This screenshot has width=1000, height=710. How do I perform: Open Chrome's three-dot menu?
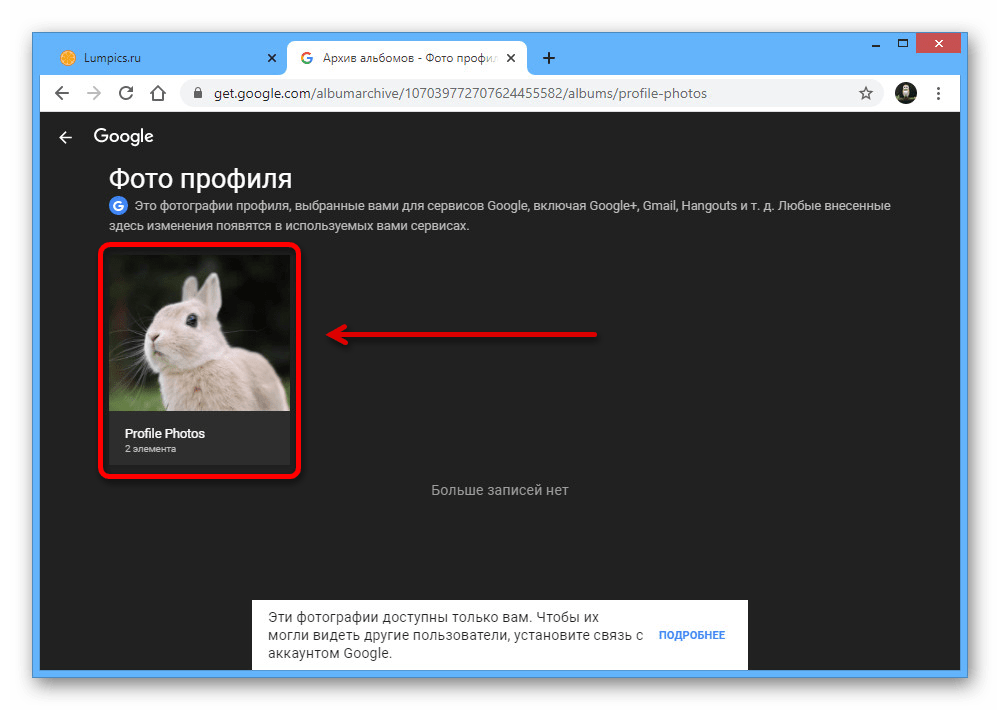click(x=938, y=93)
